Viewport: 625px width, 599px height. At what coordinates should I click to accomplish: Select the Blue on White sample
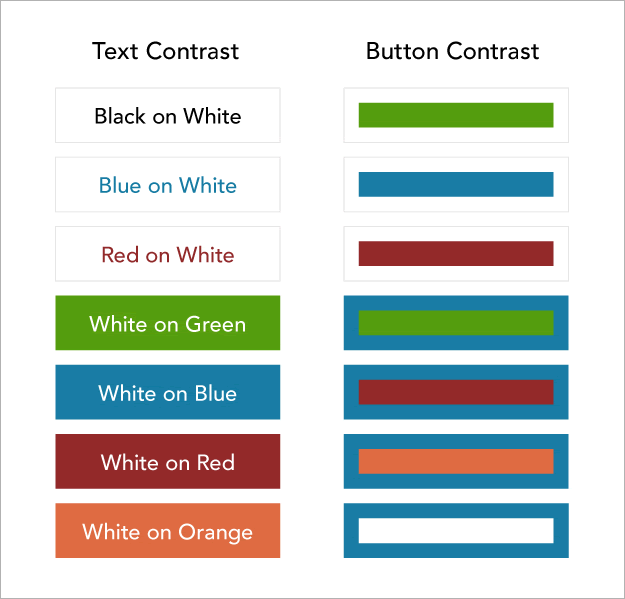click(x=168, y=185)
